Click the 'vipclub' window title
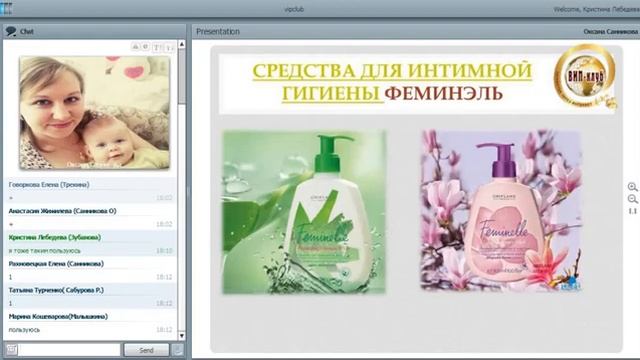 click(x=294, y=9)
